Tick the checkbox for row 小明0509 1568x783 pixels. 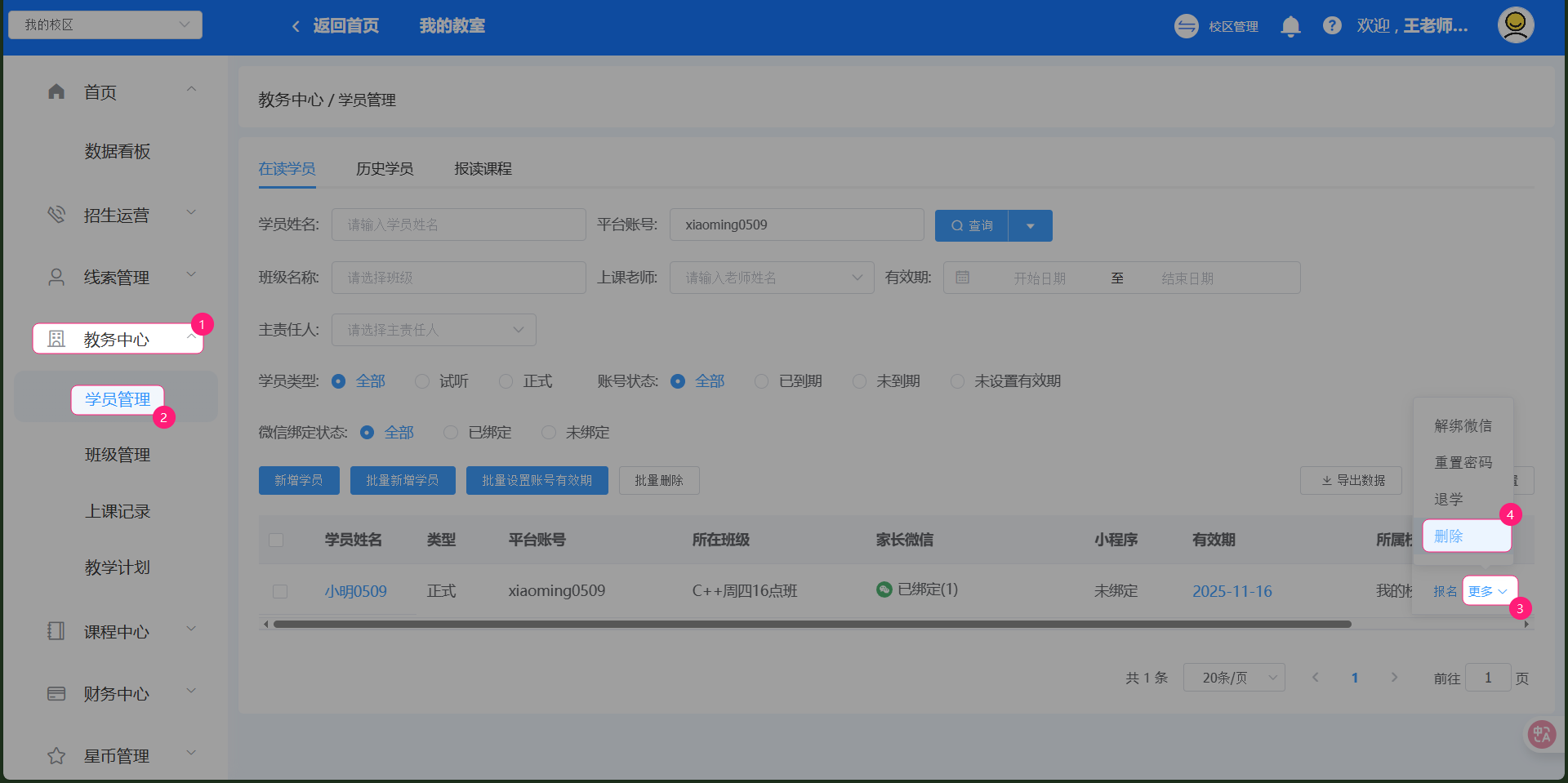point(280,591)
